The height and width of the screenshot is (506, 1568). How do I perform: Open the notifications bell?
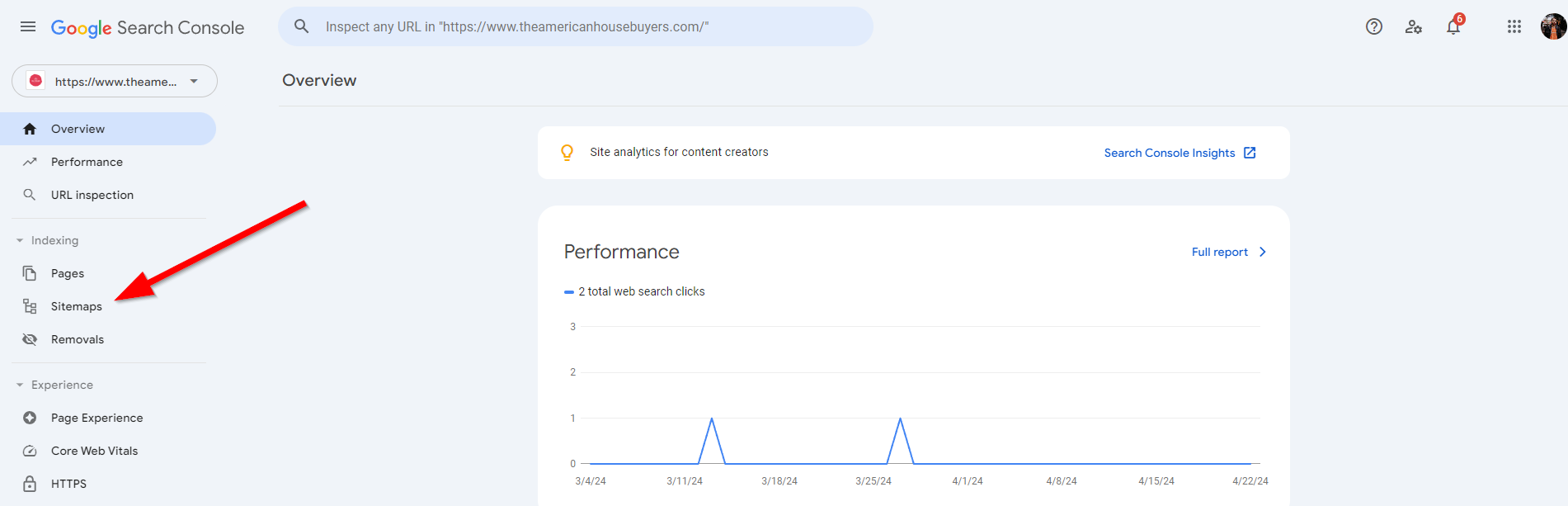pos(1453,26)
